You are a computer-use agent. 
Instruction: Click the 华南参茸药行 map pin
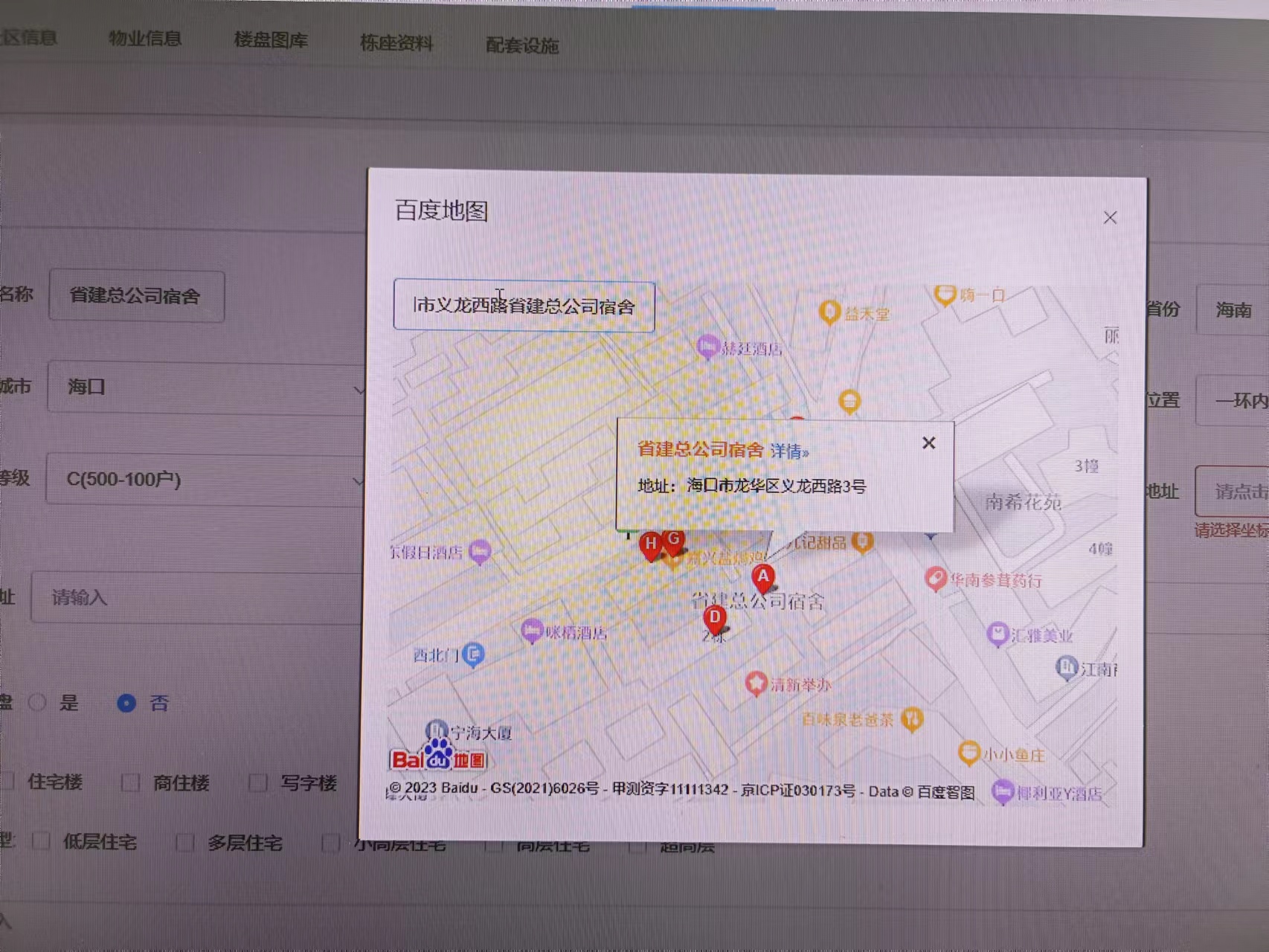coord(935,578)
